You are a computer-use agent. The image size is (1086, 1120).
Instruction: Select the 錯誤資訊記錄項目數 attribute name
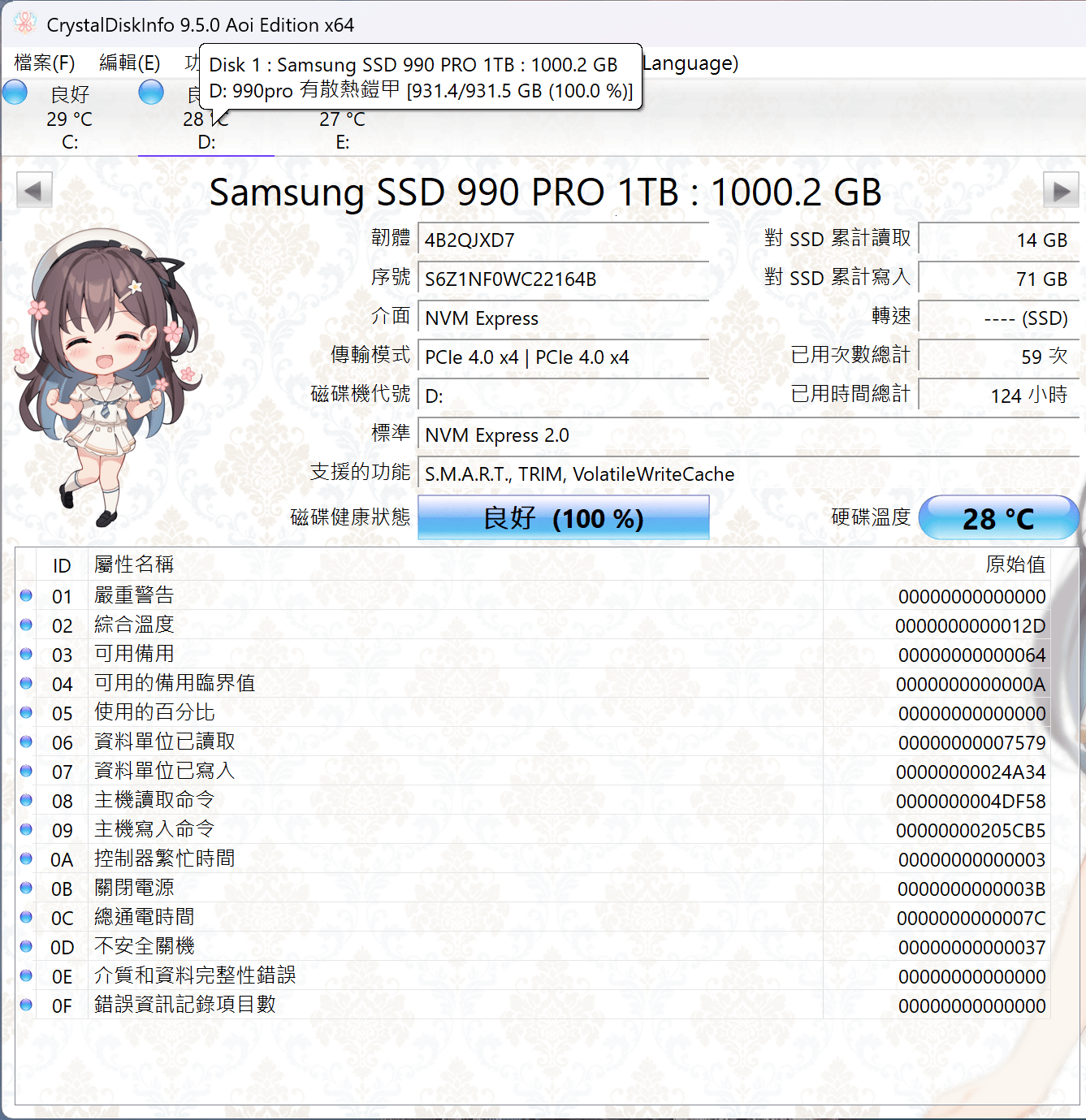click(x=184, y=1005)
